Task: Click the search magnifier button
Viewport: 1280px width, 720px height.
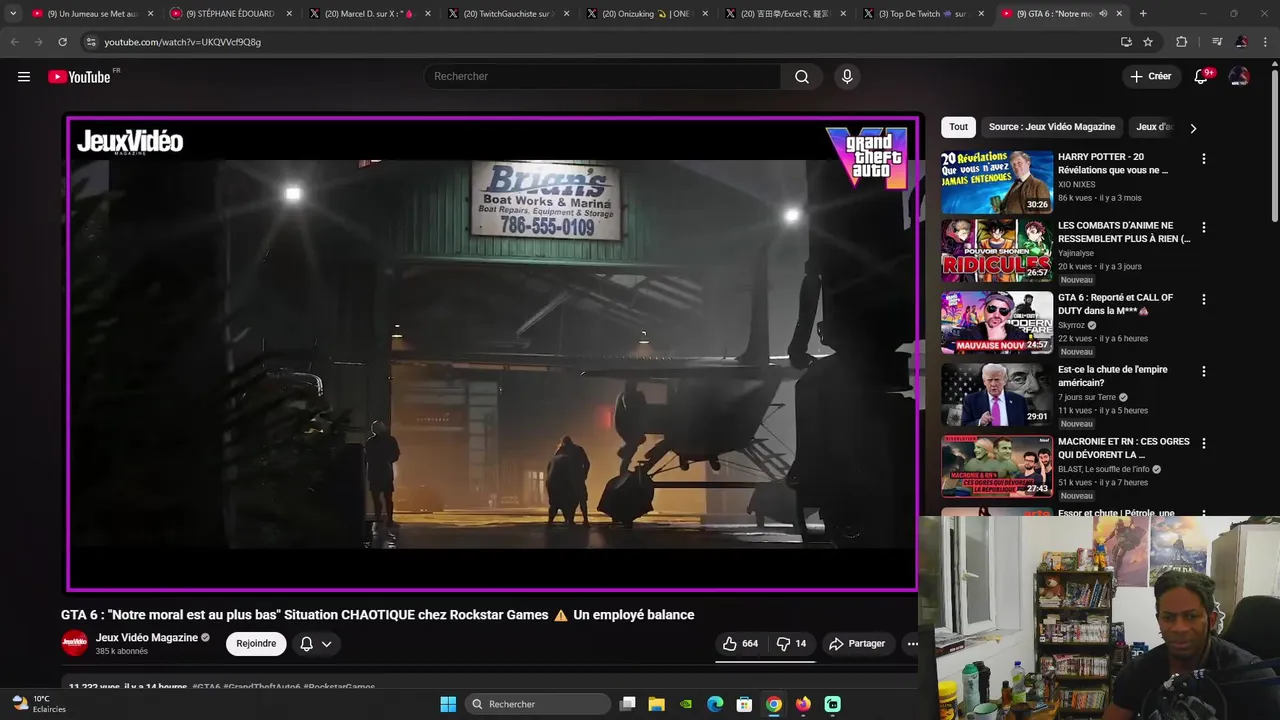Action: point(802,77)
